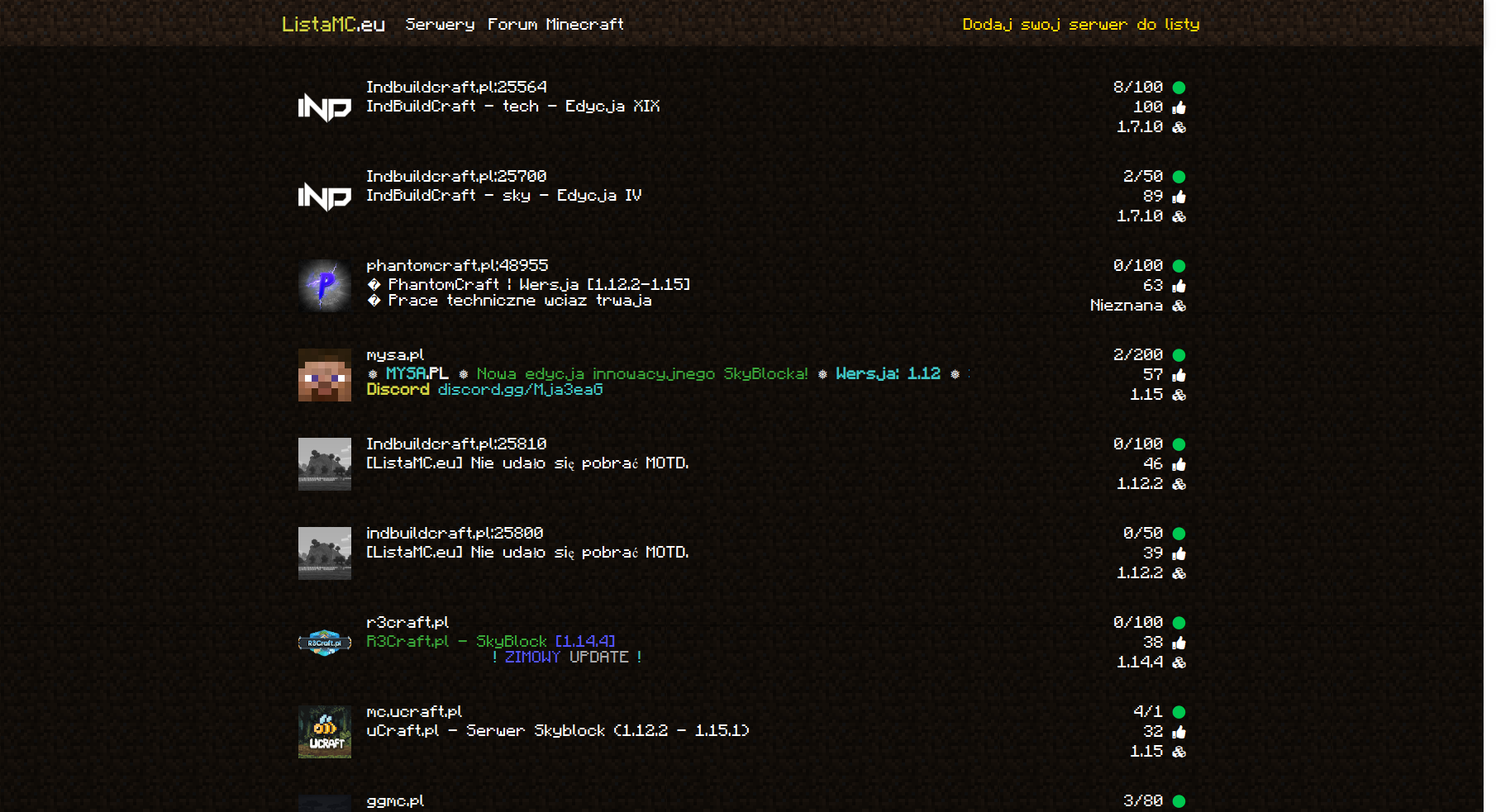Open the Forum Minecraft menu item
The height and width of the screenshot is (812, 1496).
[x=555, y=25]
